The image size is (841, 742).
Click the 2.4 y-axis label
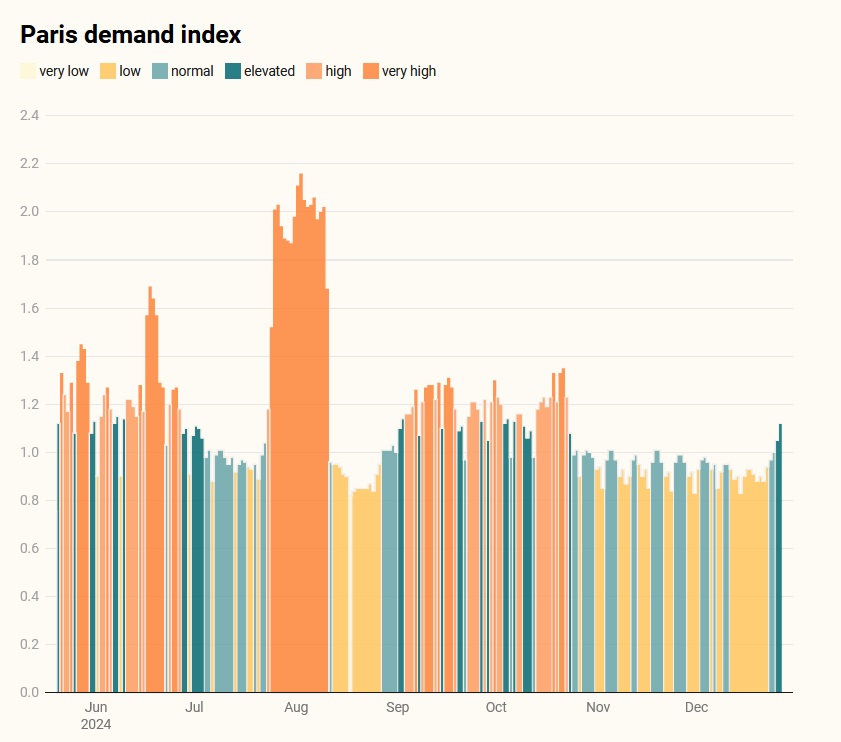[29, 115]
